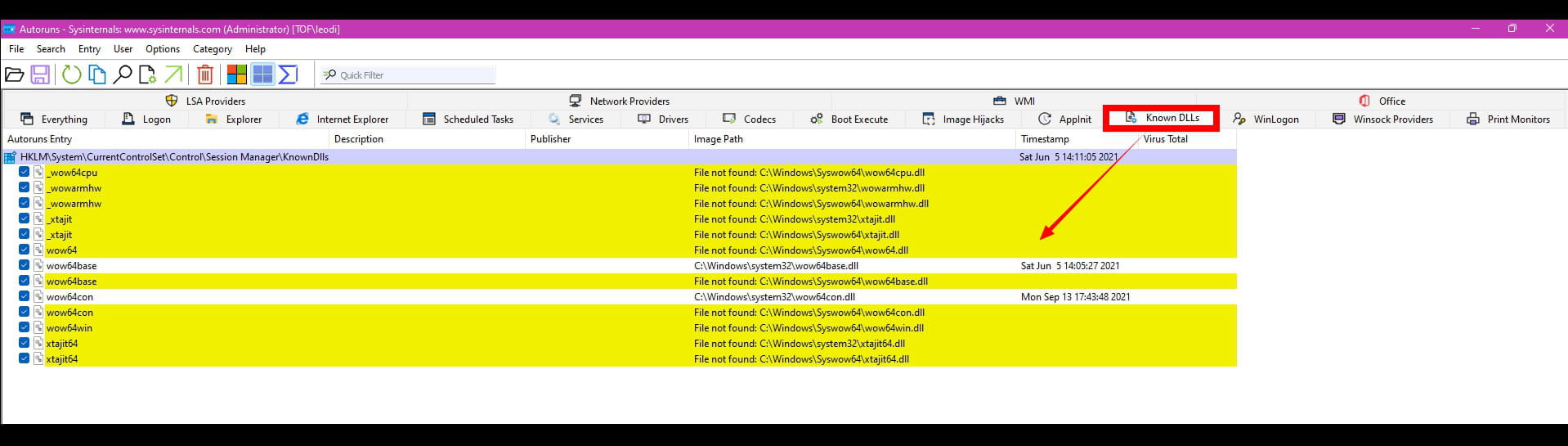This screenshot has height=446, width=1568.
Task: Uncheck the wow64win entry checkbox
Action: coord(25,327)
